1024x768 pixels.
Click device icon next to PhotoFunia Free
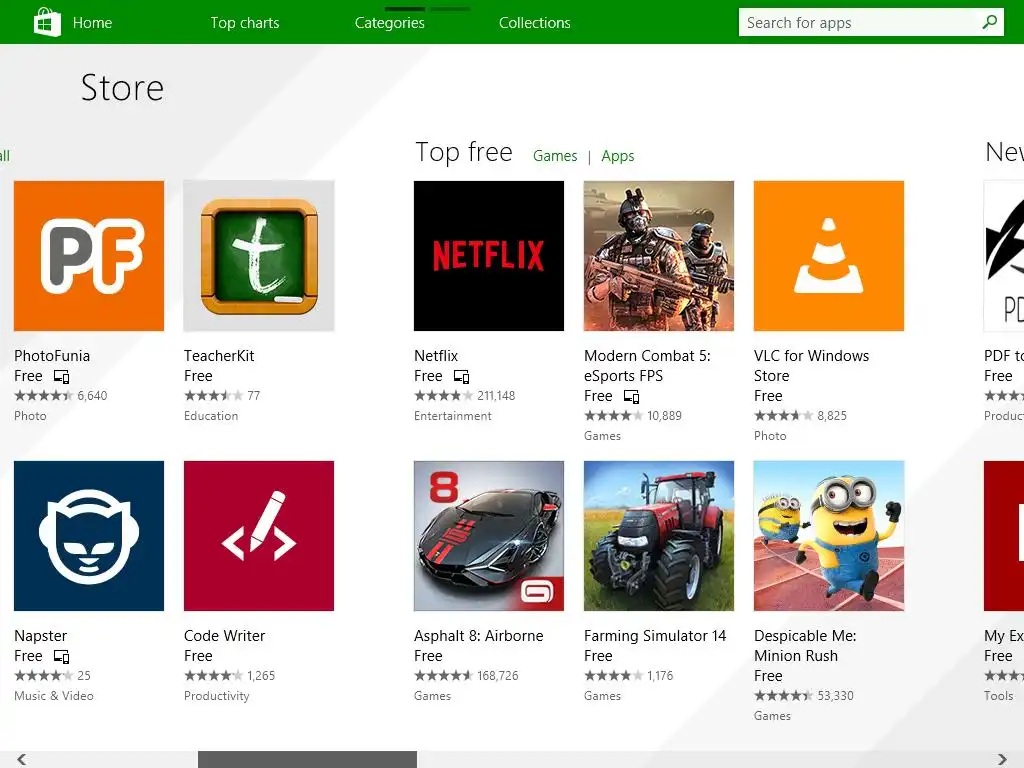[x=61, y=377]
